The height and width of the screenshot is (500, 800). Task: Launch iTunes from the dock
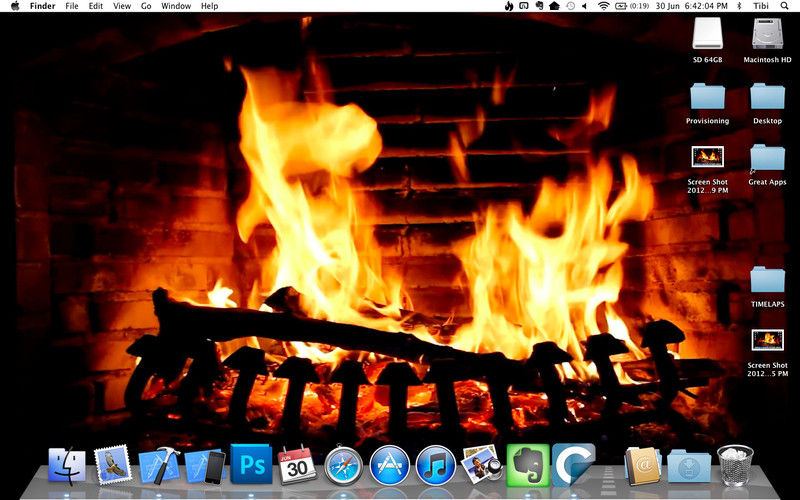436,465
